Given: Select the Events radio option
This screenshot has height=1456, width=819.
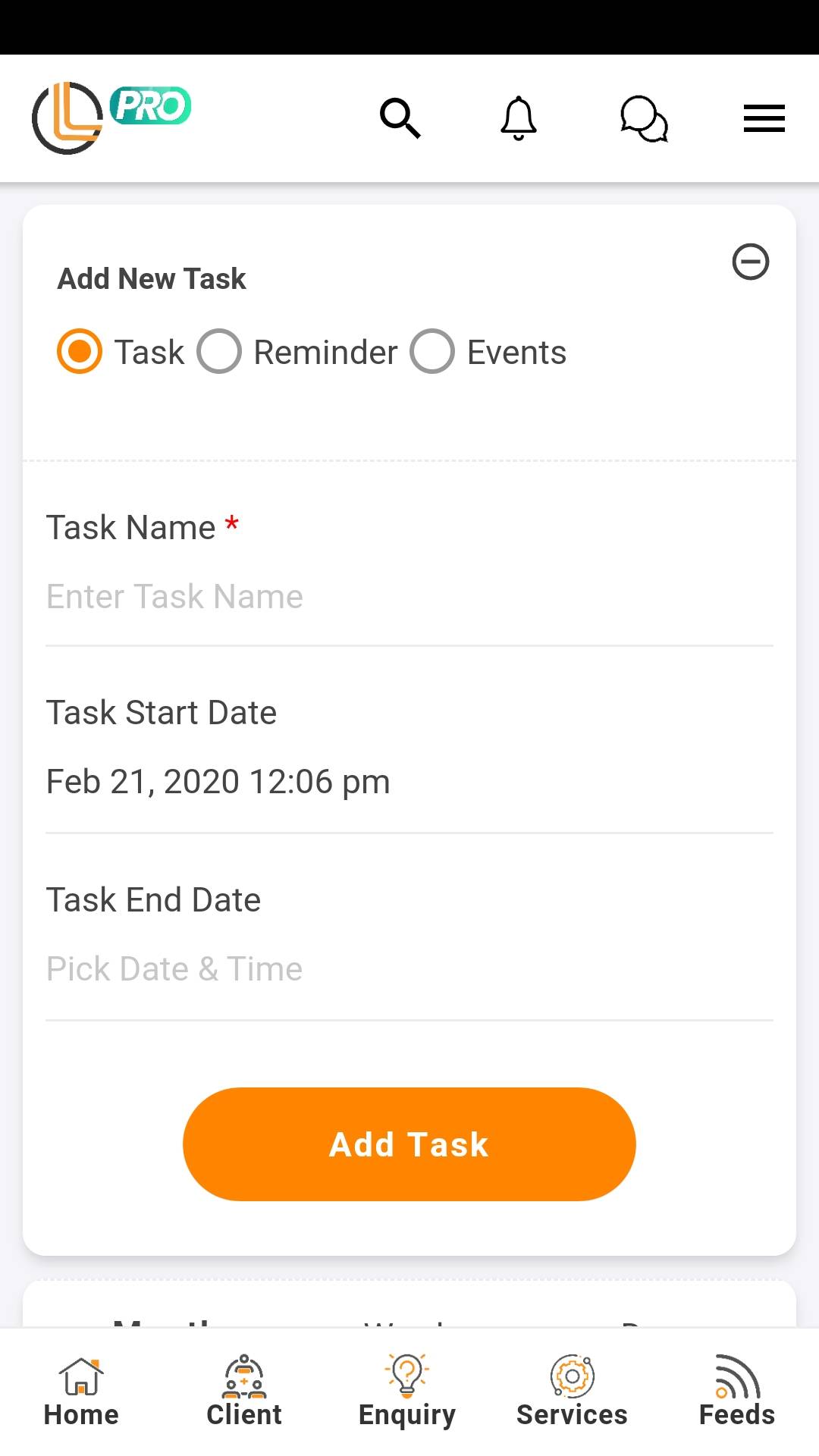Looking at the screenshot, I should tap(432, 352).
